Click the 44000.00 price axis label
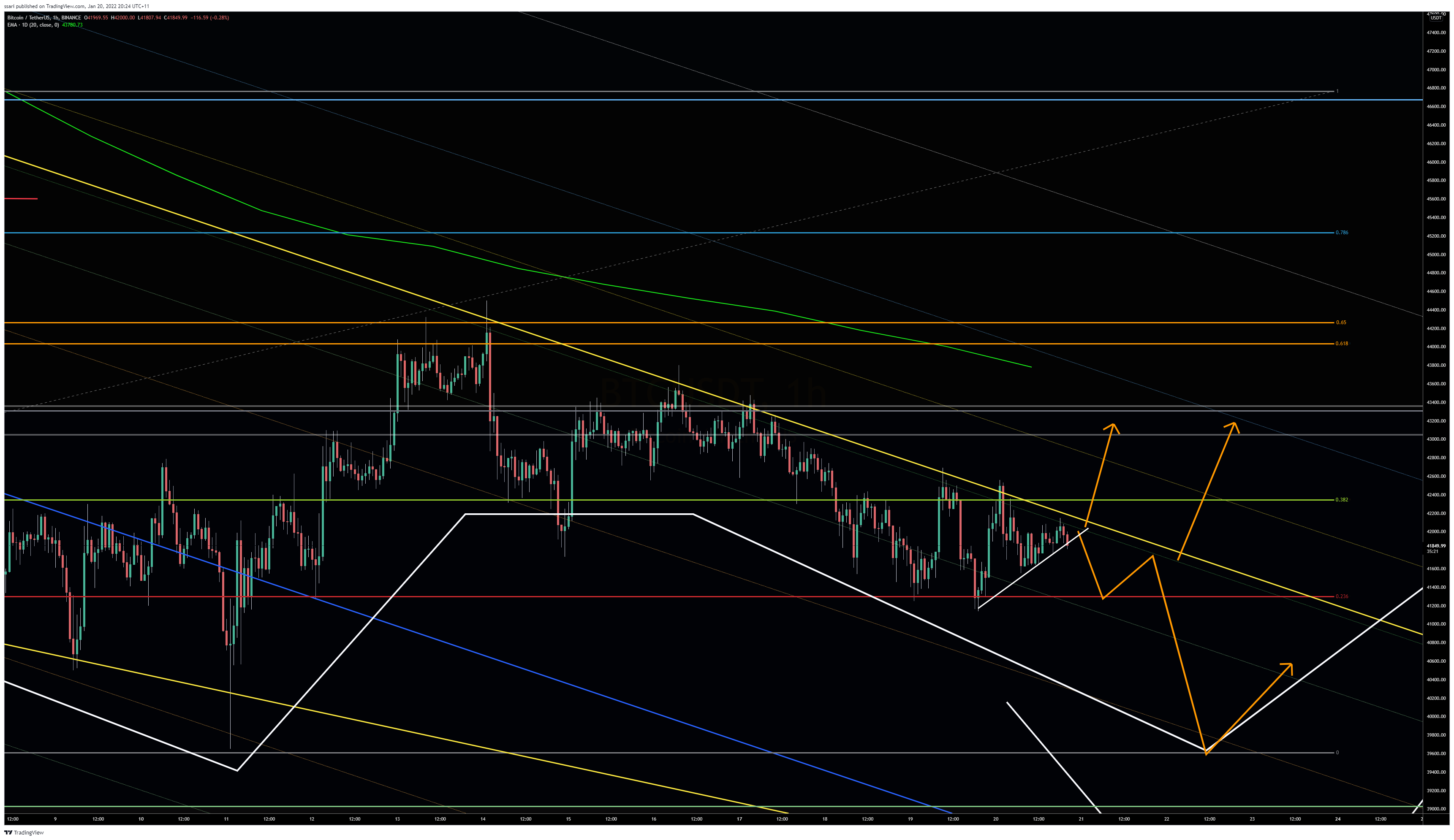Screen dimensions: 1454x840 tap(1436, 347)
